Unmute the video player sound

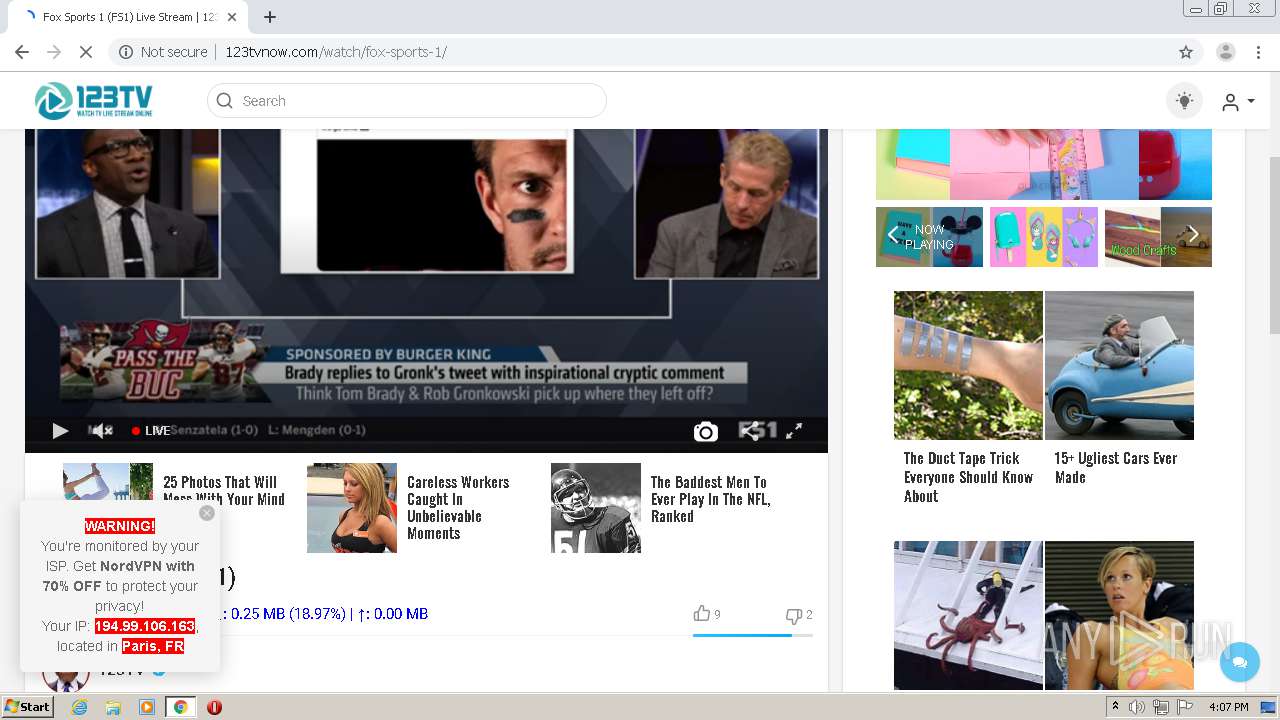(x=102, y=431)
